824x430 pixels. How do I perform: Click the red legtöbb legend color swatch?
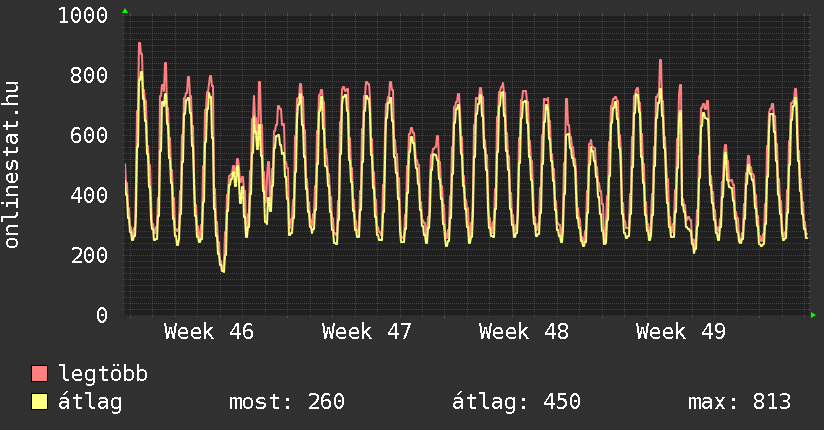coord(40,375)
